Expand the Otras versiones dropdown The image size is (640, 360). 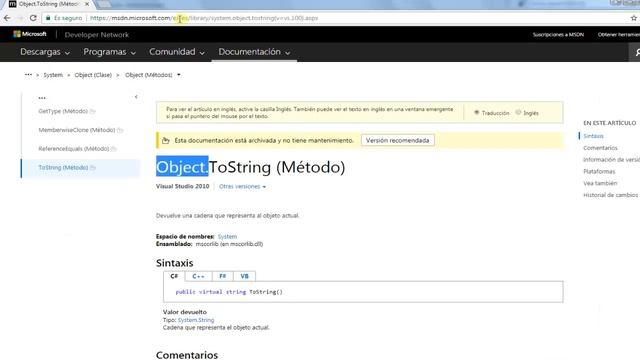242,187
